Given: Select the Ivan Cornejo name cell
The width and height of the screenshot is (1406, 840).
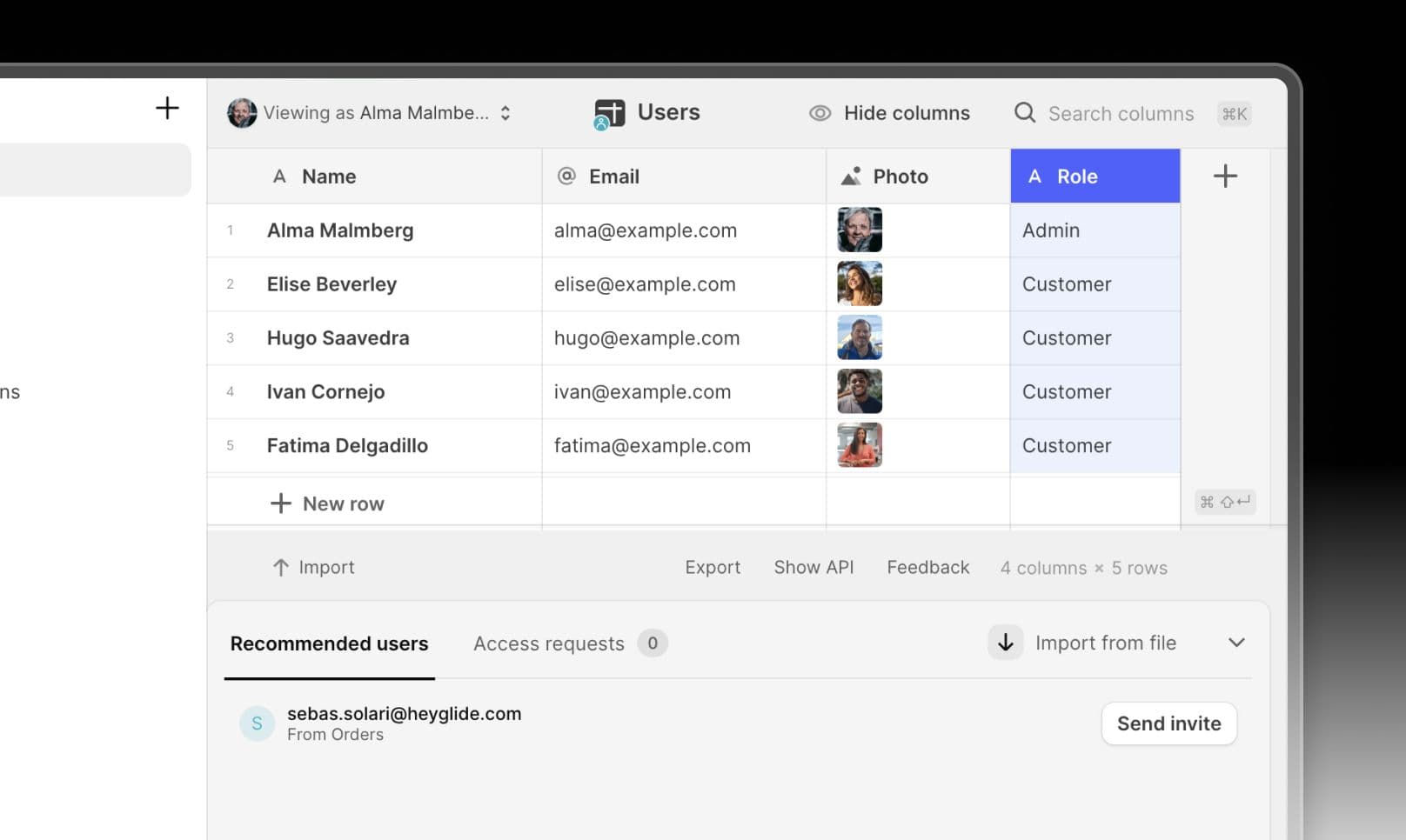Looking at the screenshot, I should pyautogui.click(x=396, y=392).
